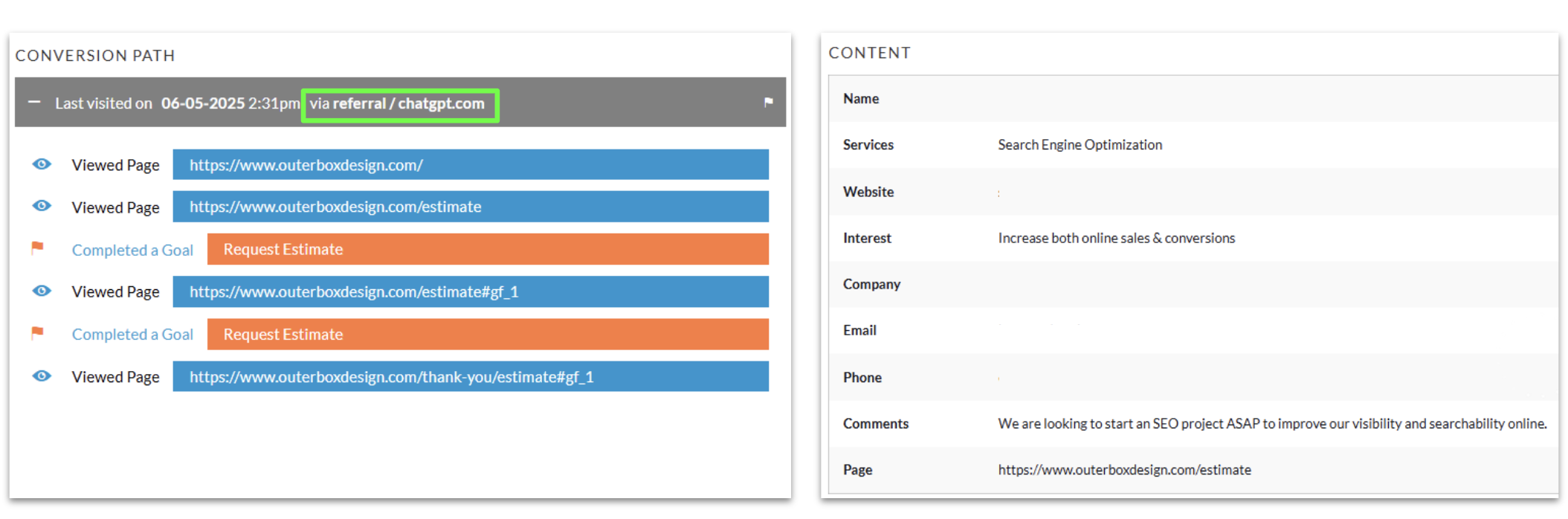Click eye icon beside the estimate#gf_1 row

(x=42, y=291)
